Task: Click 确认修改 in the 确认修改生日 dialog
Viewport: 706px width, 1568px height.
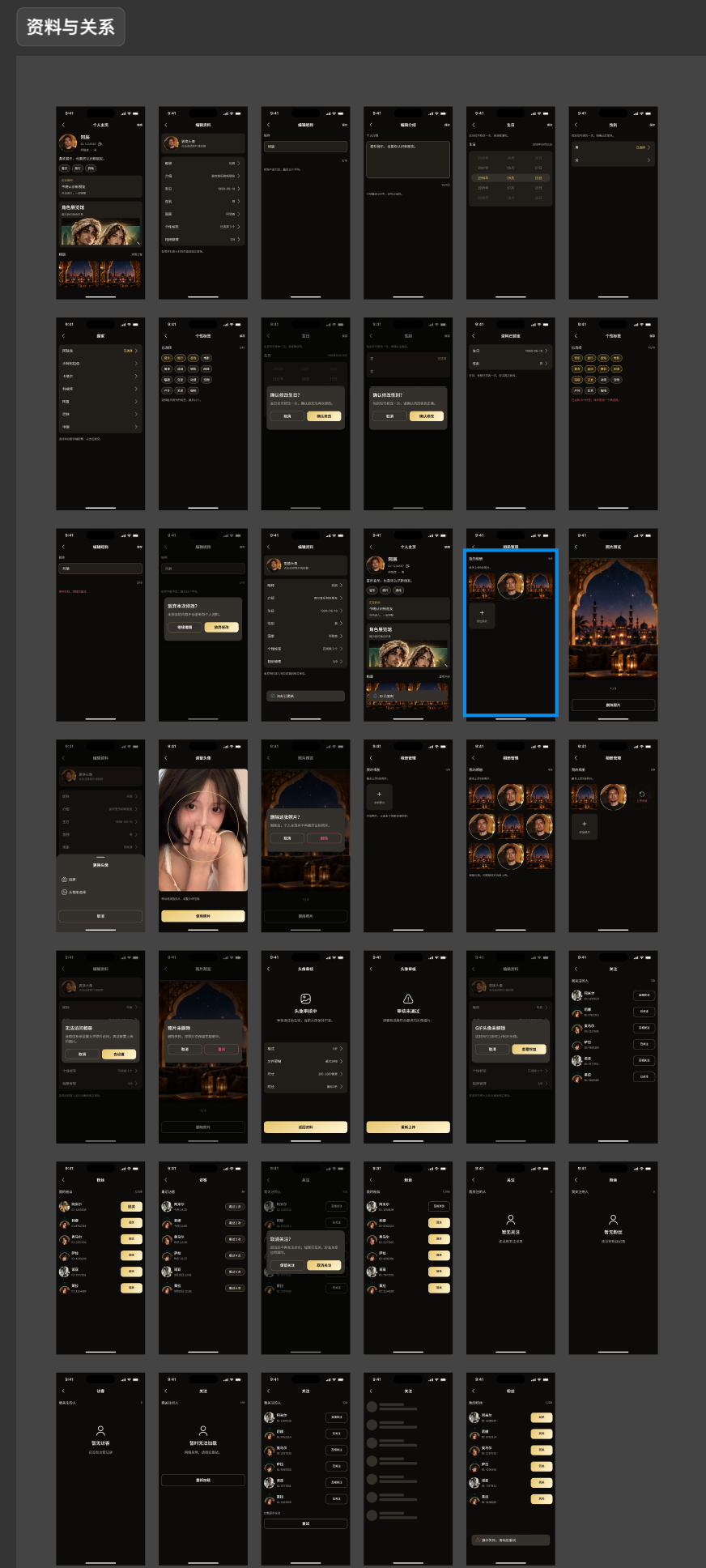Action: coord(324,416)
